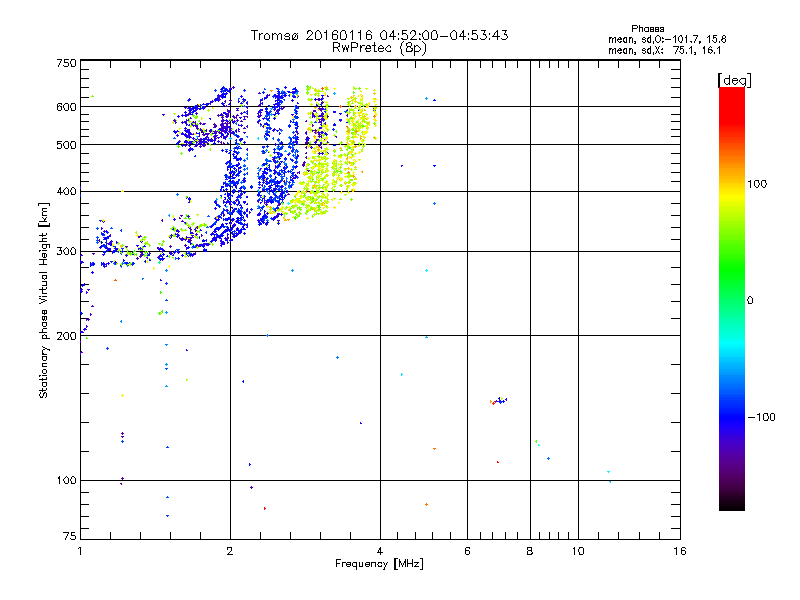This screenshot has width=800, height=600.
Task: Click x-axis tick label '1'
Action: pyautogui.click(x=80, y=551)
